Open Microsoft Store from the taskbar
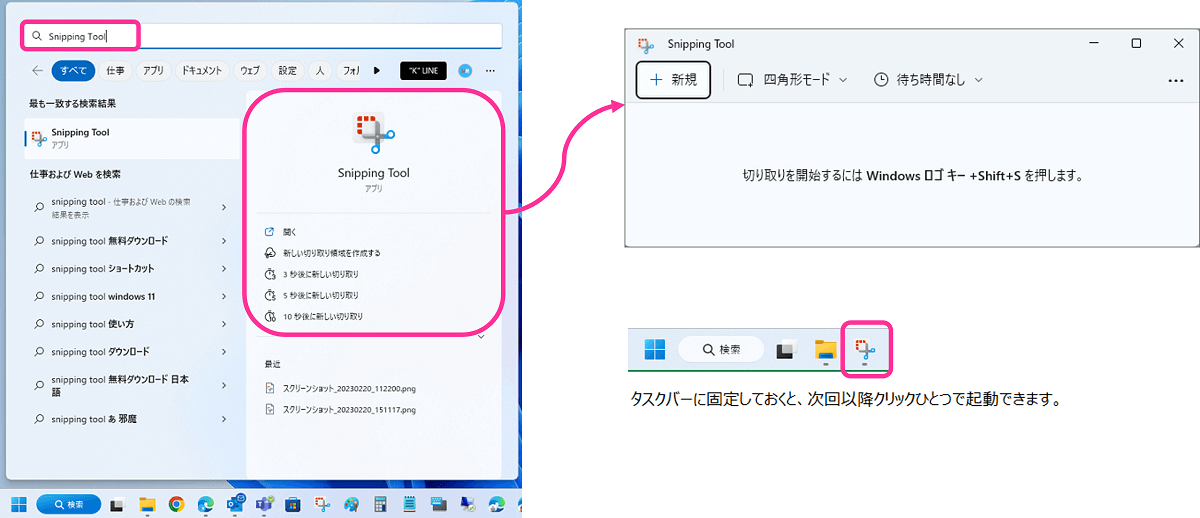 pyautogui.click(x=293, y=504)
